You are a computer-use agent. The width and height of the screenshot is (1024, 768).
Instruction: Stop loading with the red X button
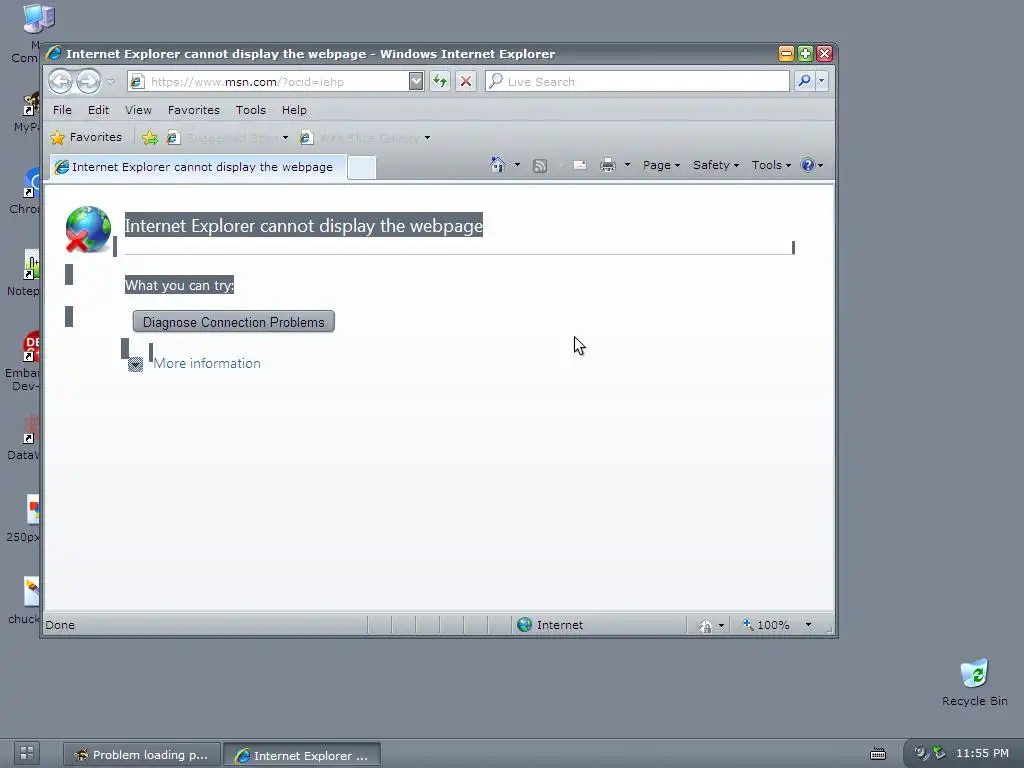(466, 81)
